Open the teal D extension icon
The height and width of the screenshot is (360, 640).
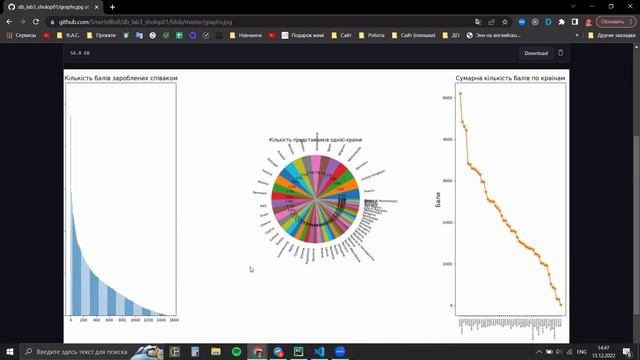(x=548, y=22)
